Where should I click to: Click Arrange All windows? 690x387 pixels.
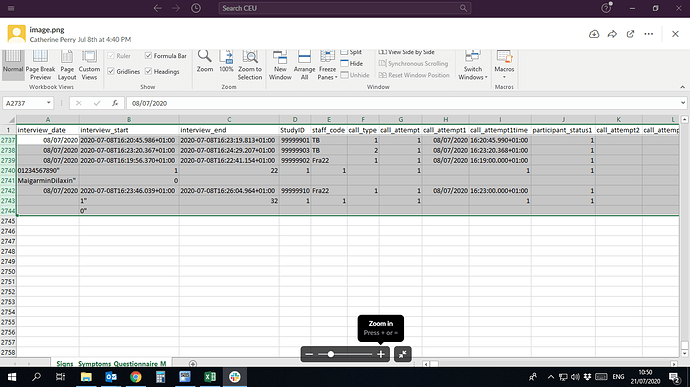[x=304, y=65]
